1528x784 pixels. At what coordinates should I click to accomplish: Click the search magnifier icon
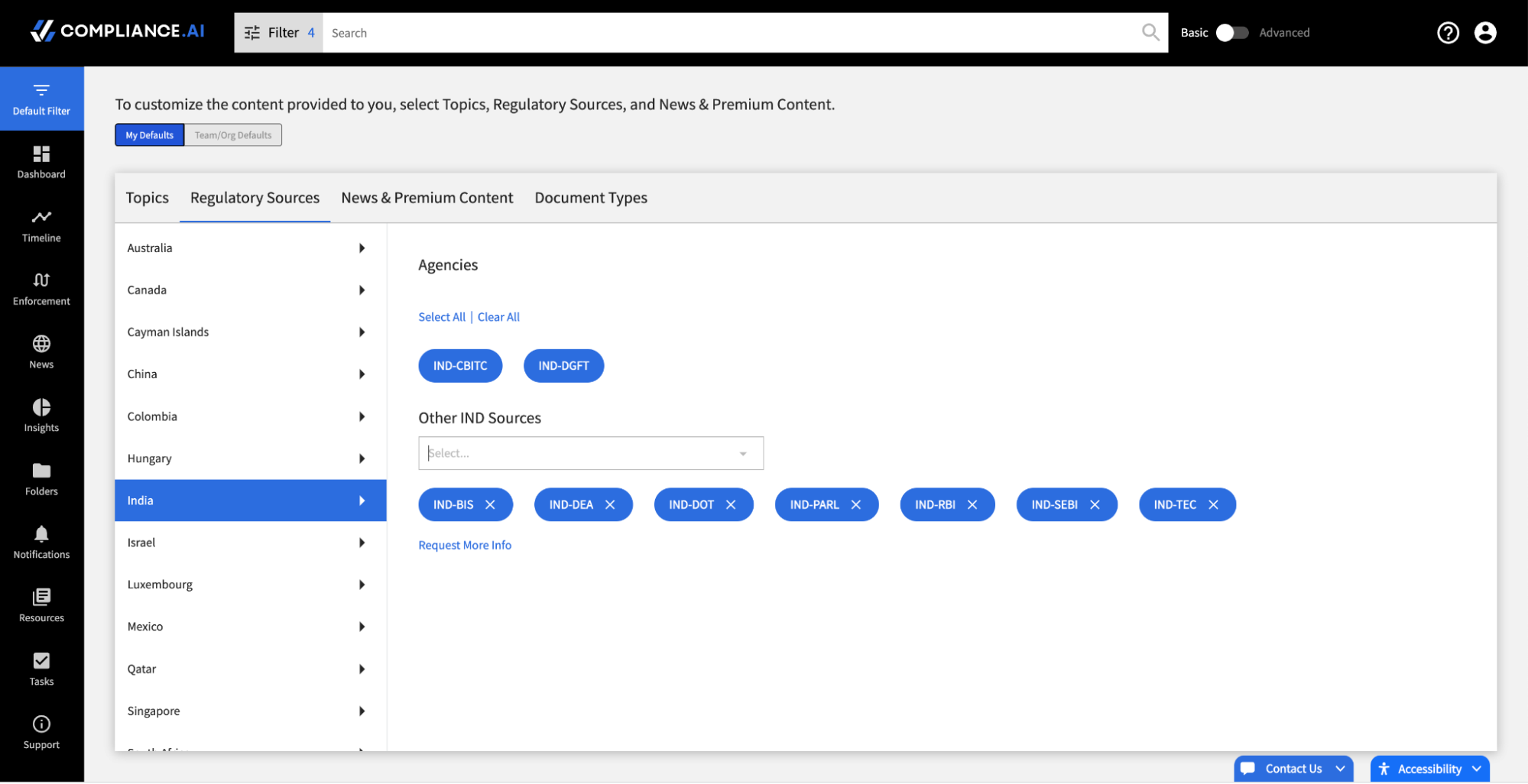point(1150,32)
